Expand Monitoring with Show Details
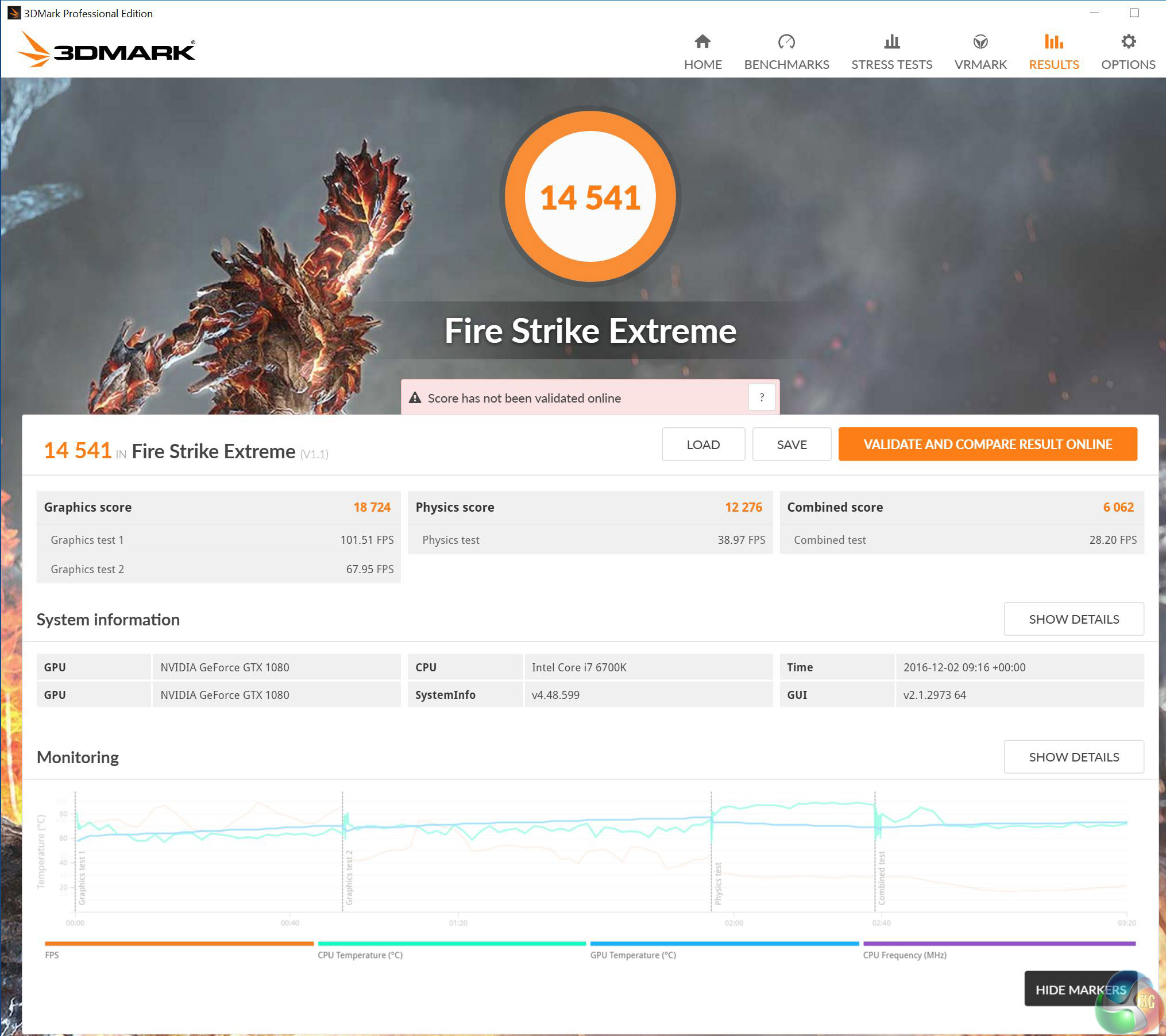Image resolution: width=1166 pixels, height=1036 pixels. (1074, 757)
